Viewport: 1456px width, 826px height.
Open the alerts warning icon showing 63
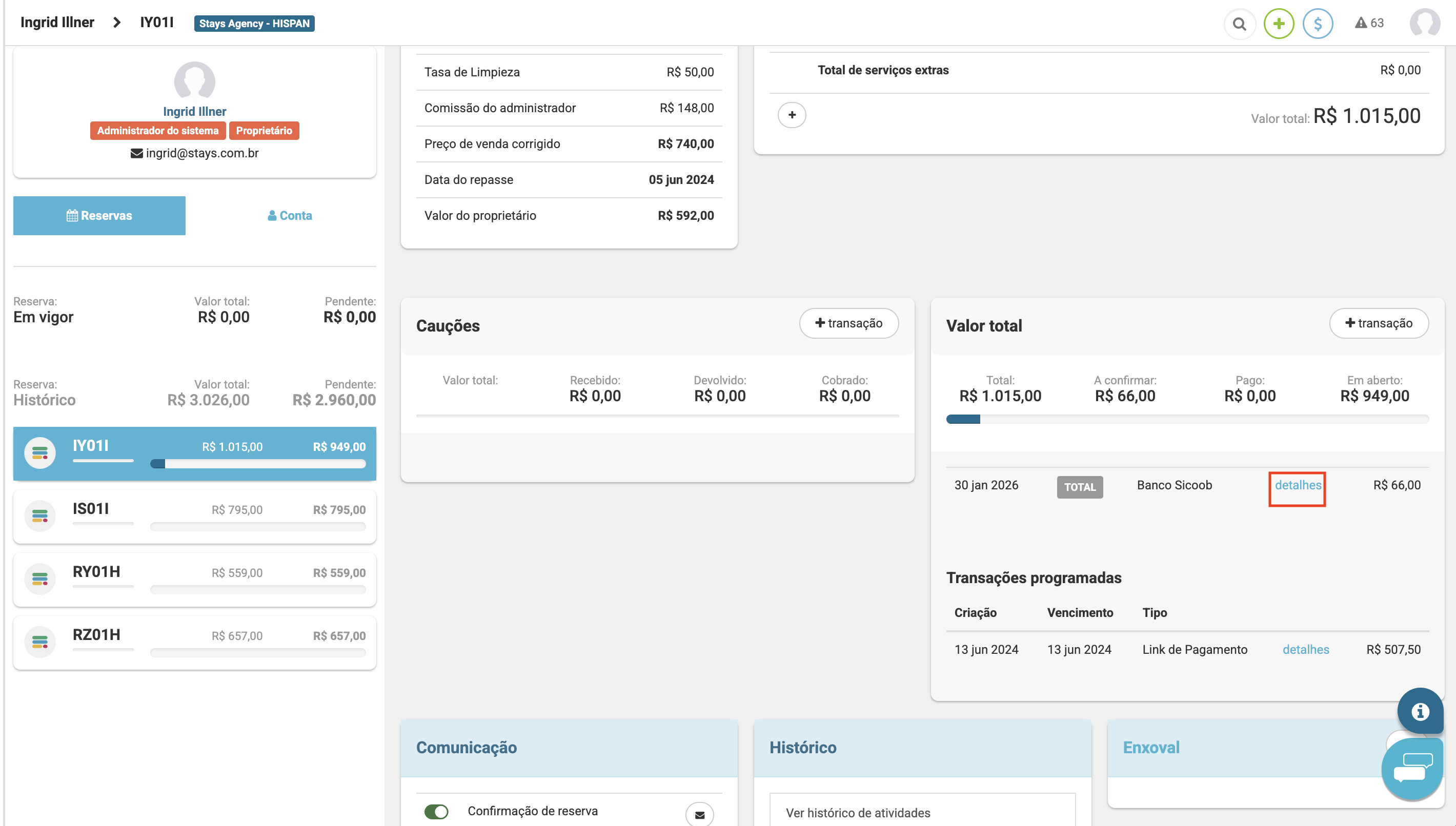coord(1369,23)
